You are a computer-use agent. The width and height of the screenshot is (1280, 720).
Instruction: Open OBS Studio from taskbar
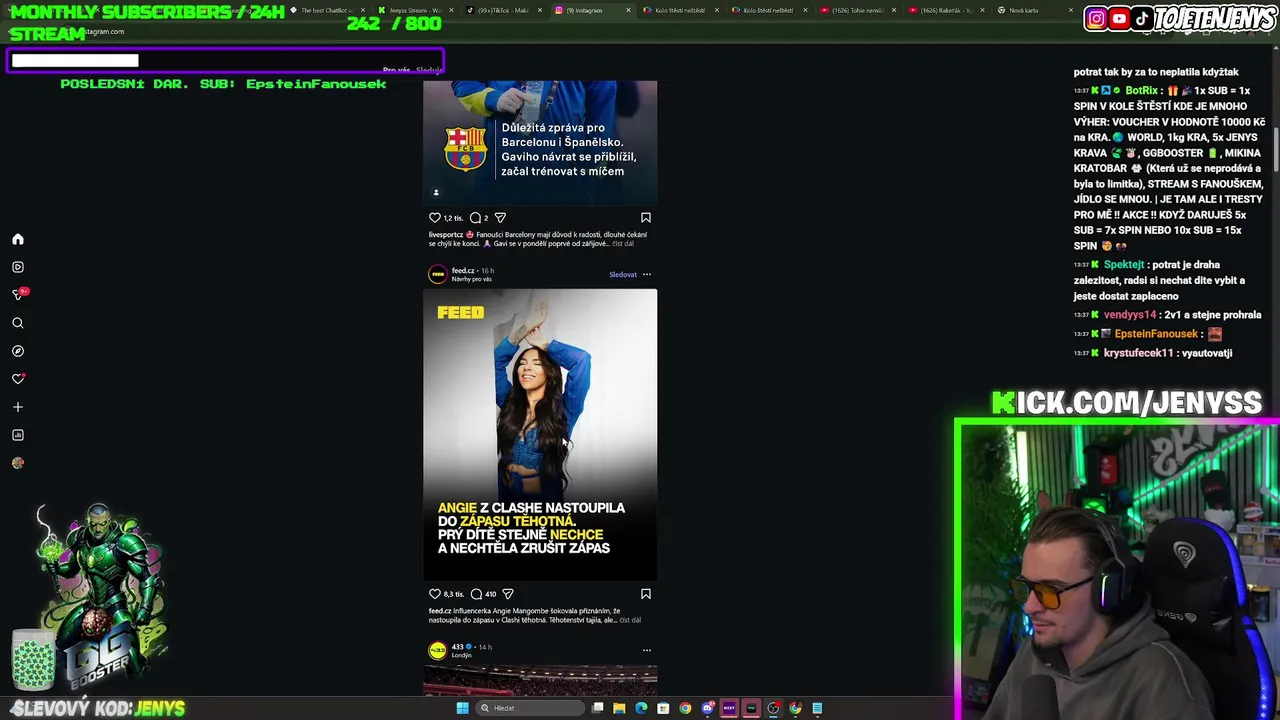coord(773,708)
